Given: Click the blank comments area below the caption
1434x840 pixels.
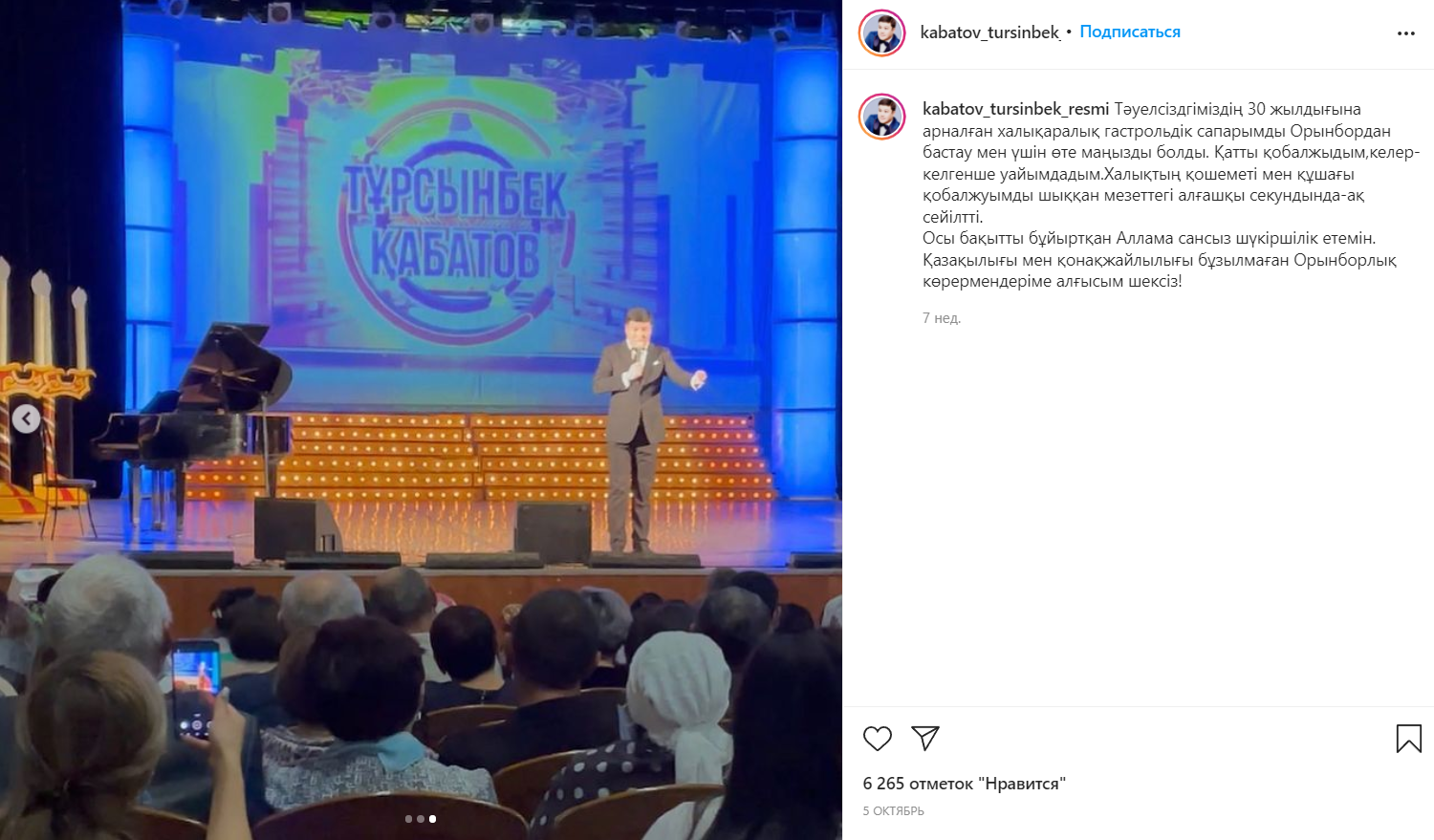Looking at the screenshot, I should 1138,516.
